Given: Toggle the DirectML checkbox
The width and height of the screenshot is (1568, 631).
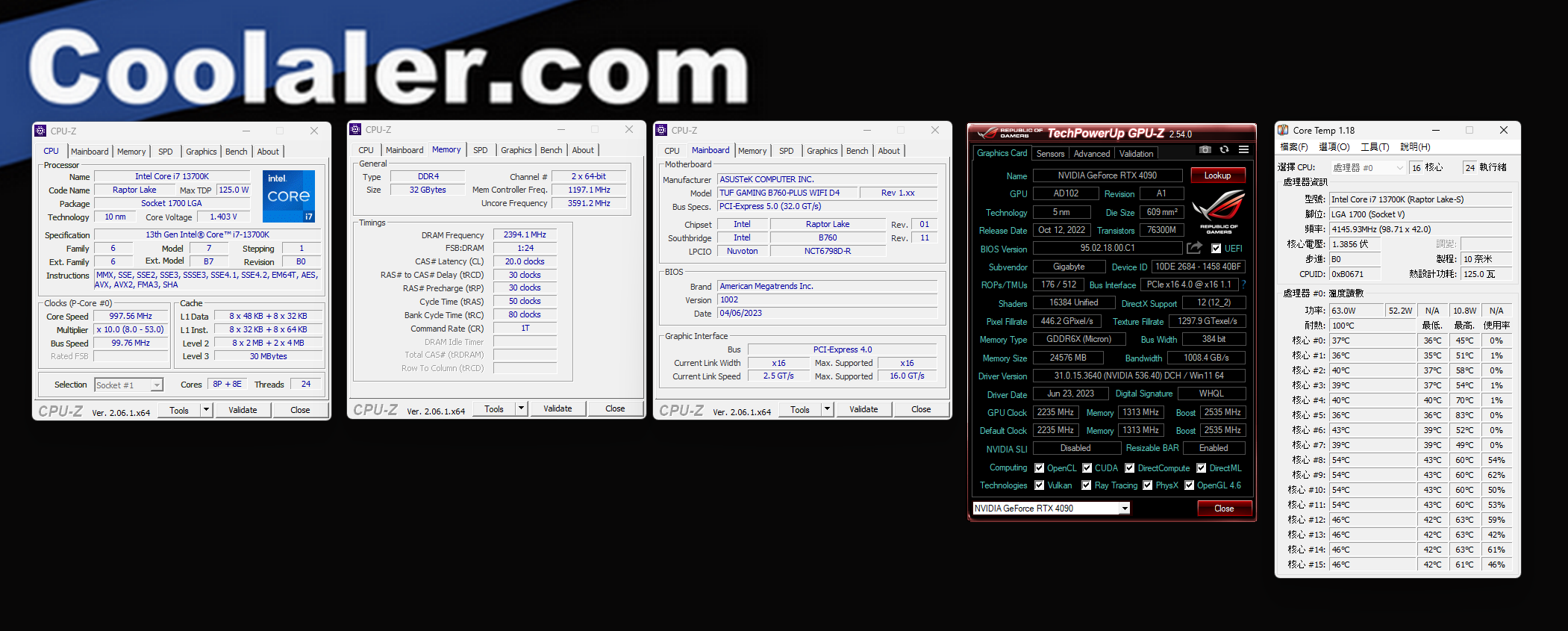Looking at the screenshot, I should point(1202,468).
